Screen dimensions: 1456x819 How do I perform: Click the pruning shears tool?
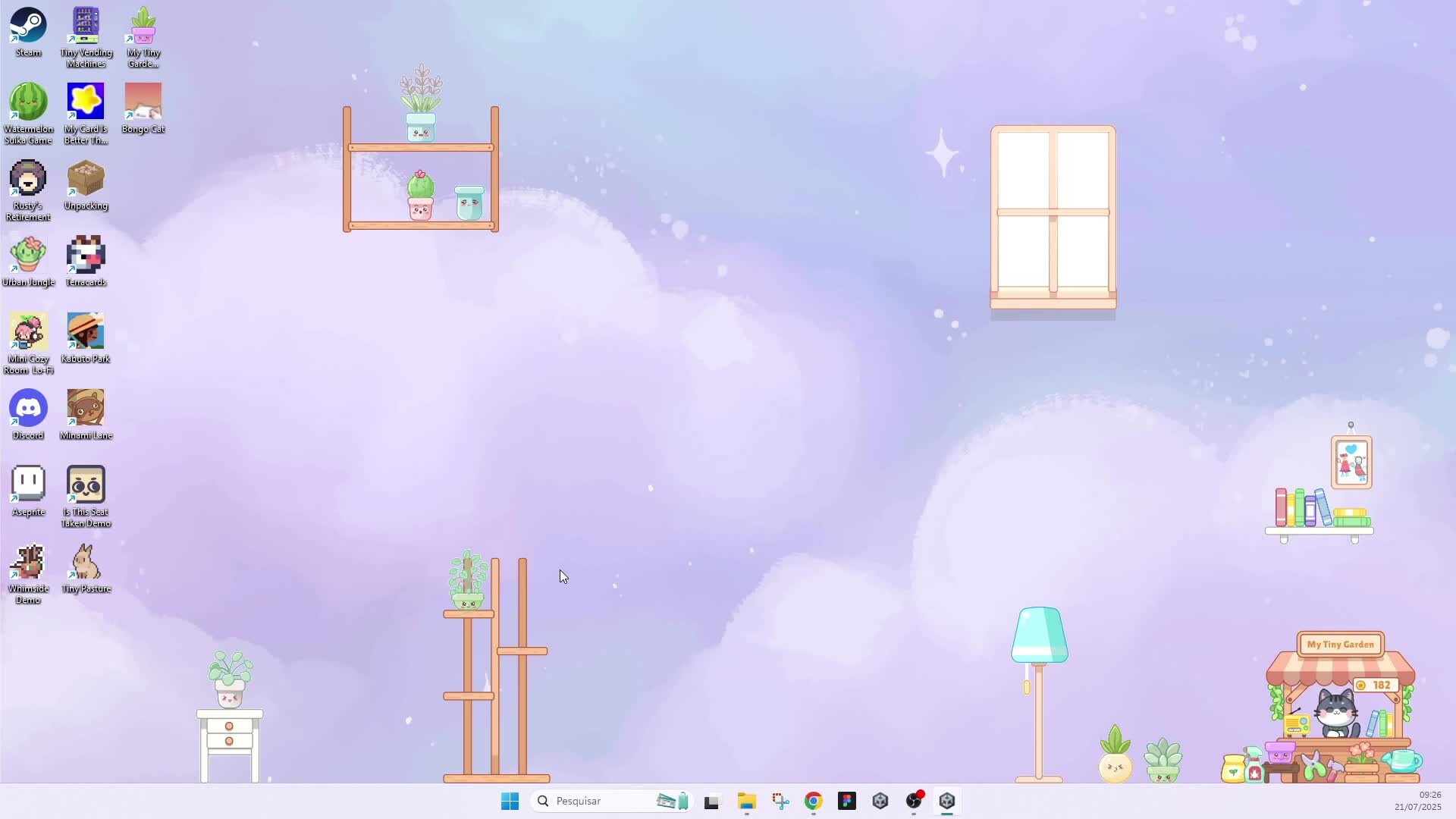(1313, 766)
